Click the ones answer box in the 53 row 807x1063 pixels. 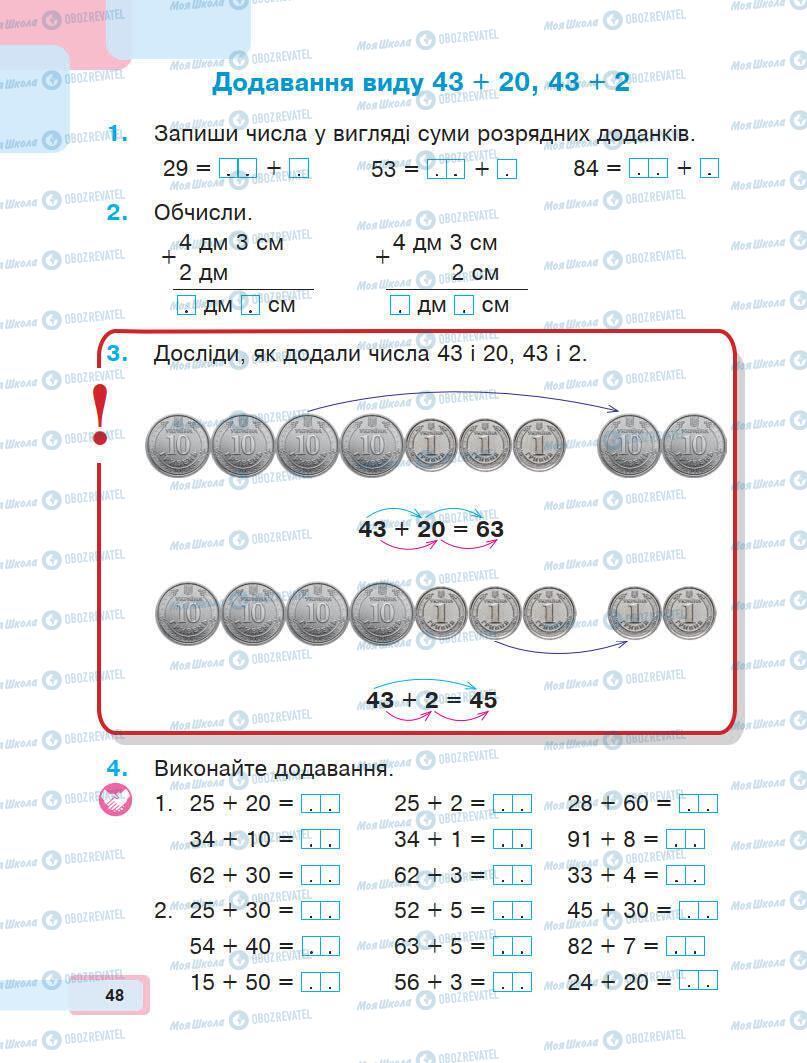pos(507,168)
